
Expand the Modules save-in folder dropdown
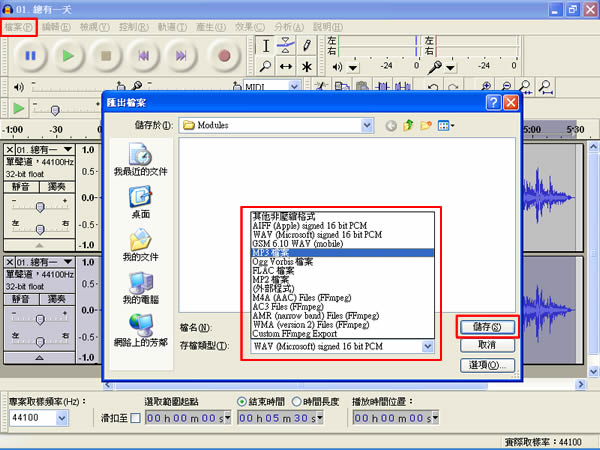(x=367, y=126)
